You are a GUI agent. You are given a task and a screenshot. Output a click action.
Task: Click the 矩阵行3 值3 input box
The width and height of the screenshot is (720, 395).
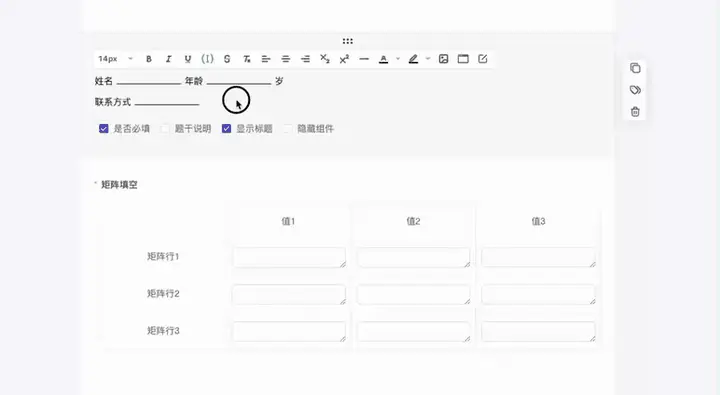[x=538, y=332]
